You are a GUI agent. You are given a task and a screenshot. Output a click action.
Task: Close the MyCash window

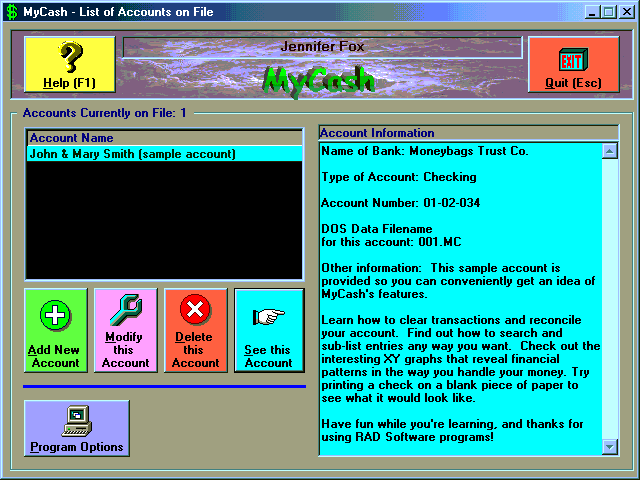[x=627, y=12]
